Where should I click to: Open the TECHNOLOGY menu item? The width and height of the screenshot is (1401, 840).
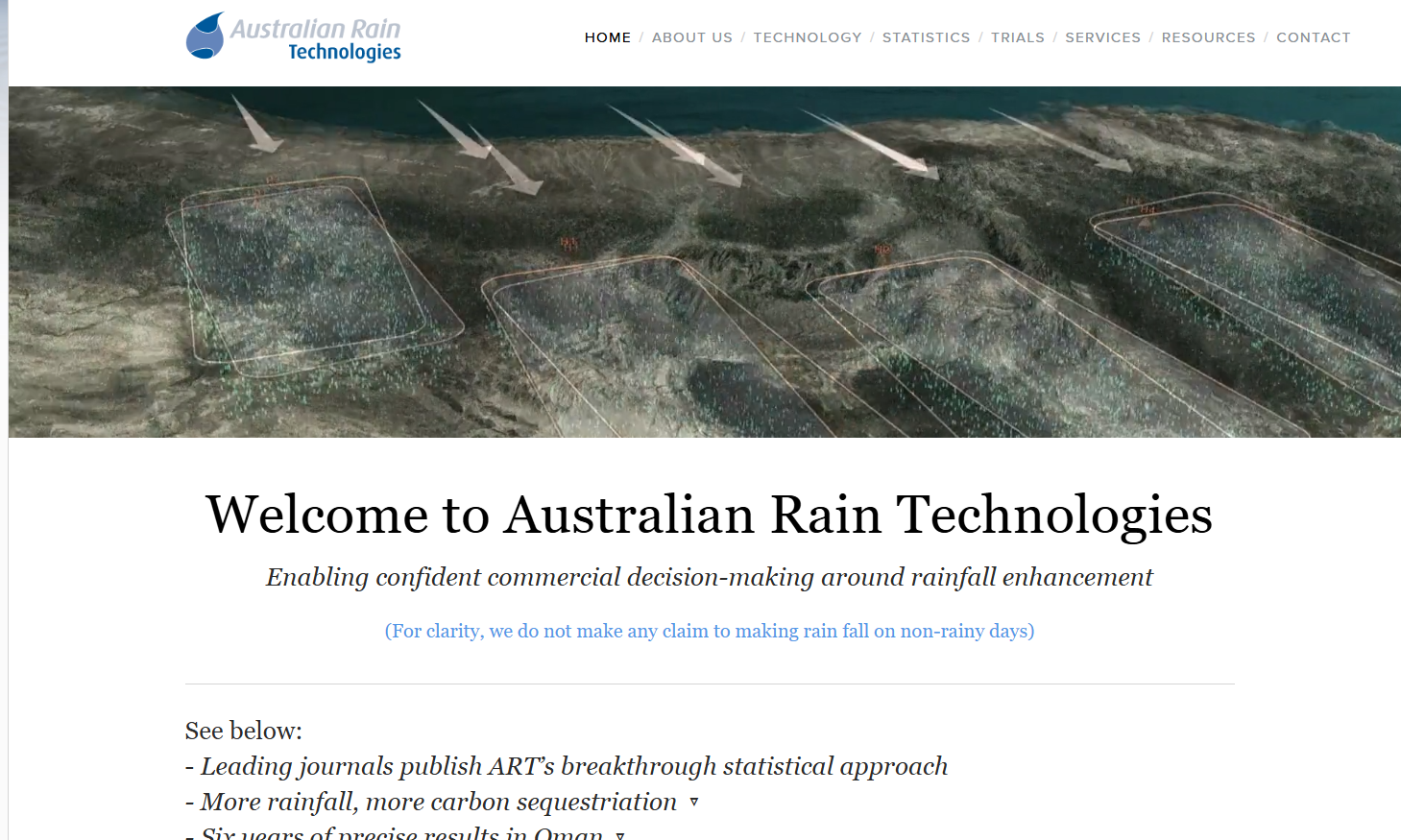point(808,37)
